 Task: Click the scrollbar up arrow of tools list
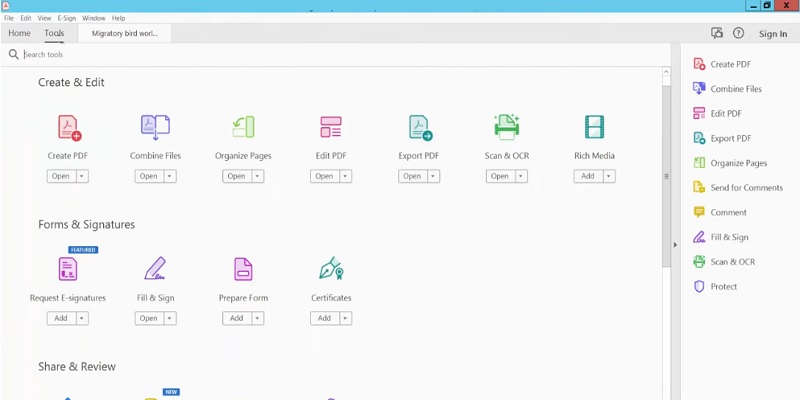tap(666, 72)
